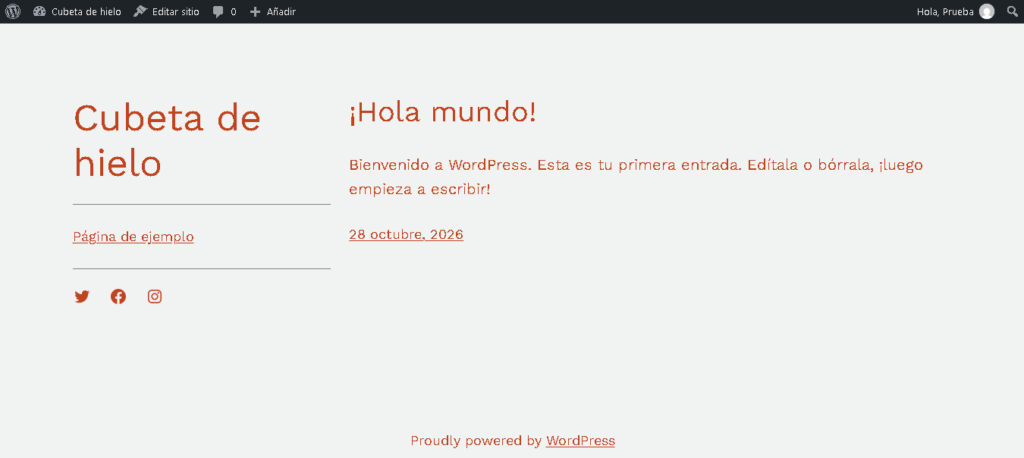Visit the Twitter social icon
The width and height of the screenshot is (1024, 458).
pyautogui.click(x=82, y=297)
